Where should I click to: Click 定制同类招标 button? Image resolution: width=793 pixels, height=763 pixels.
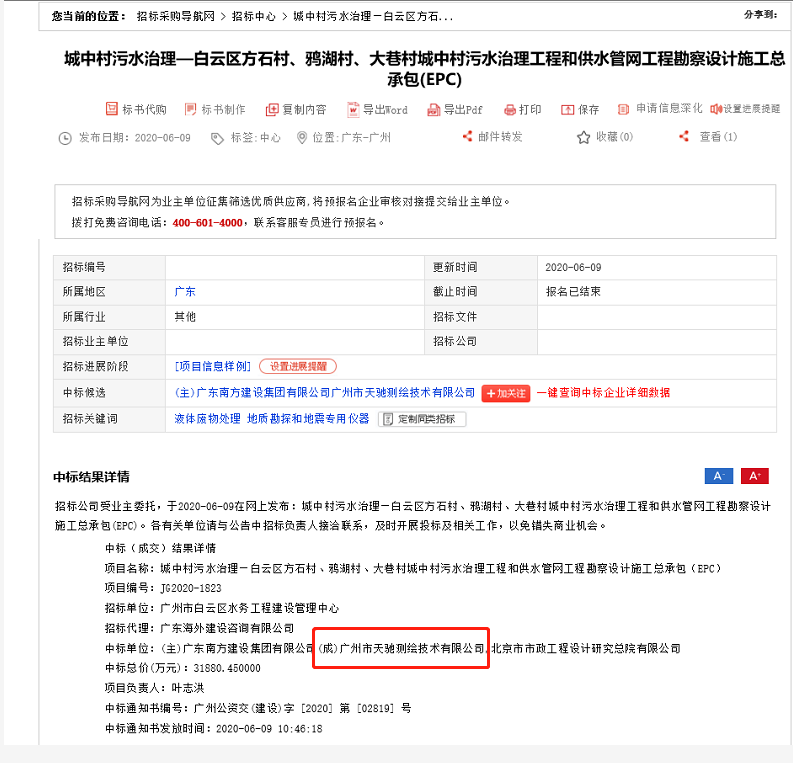click(421, 419)
